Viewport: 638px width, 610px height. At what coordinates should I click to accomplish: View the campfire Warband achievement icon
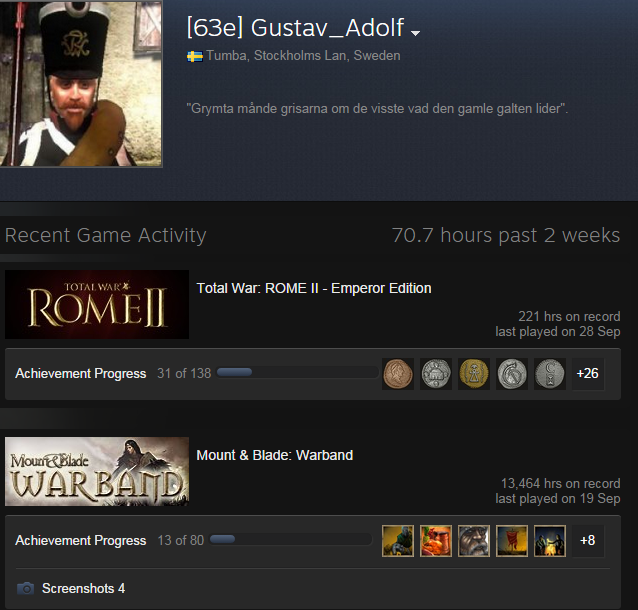point(550,541)
